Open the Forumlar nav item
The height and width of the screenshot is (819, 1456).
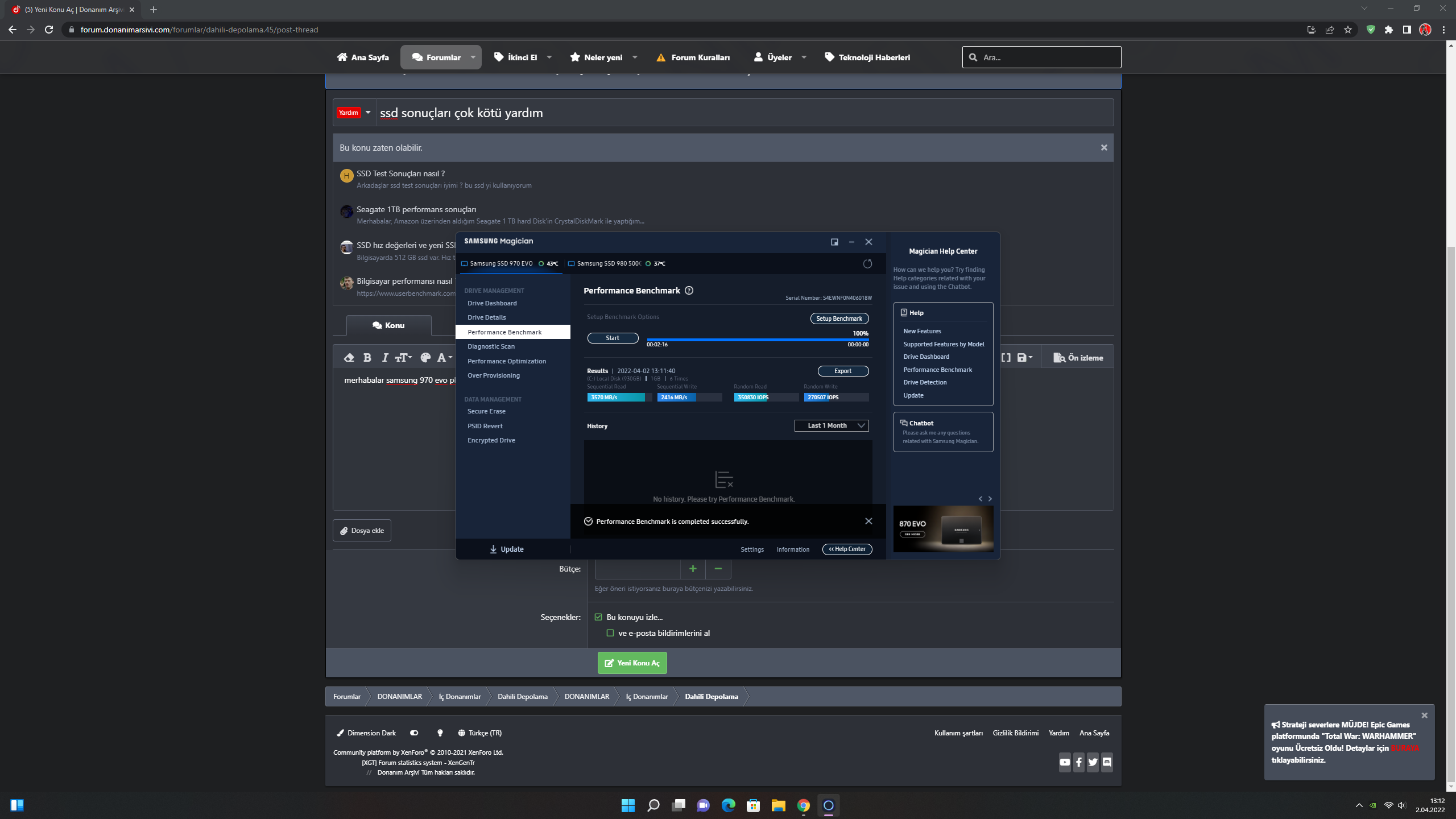pyautogui.click(x=436, y=57)
